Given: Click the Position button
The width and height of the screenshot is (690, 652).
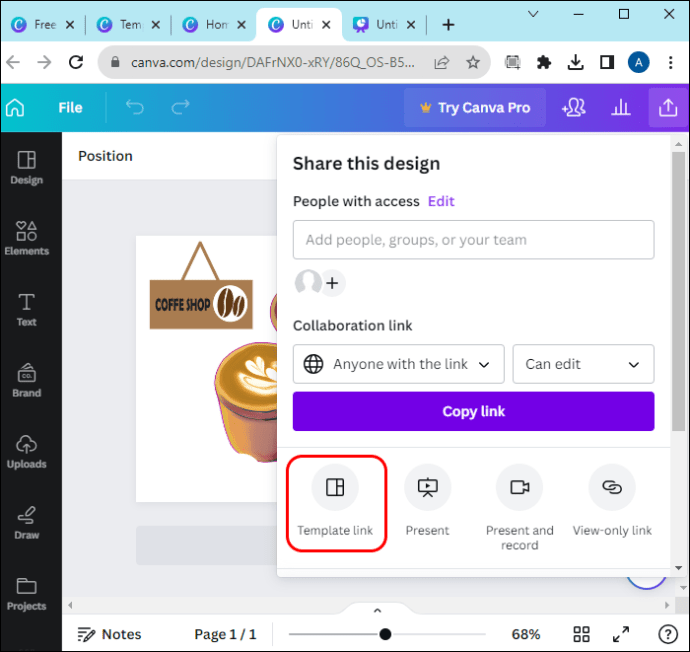Looking at the screenshot, I should pyautogui.click(x=105, y=156).
